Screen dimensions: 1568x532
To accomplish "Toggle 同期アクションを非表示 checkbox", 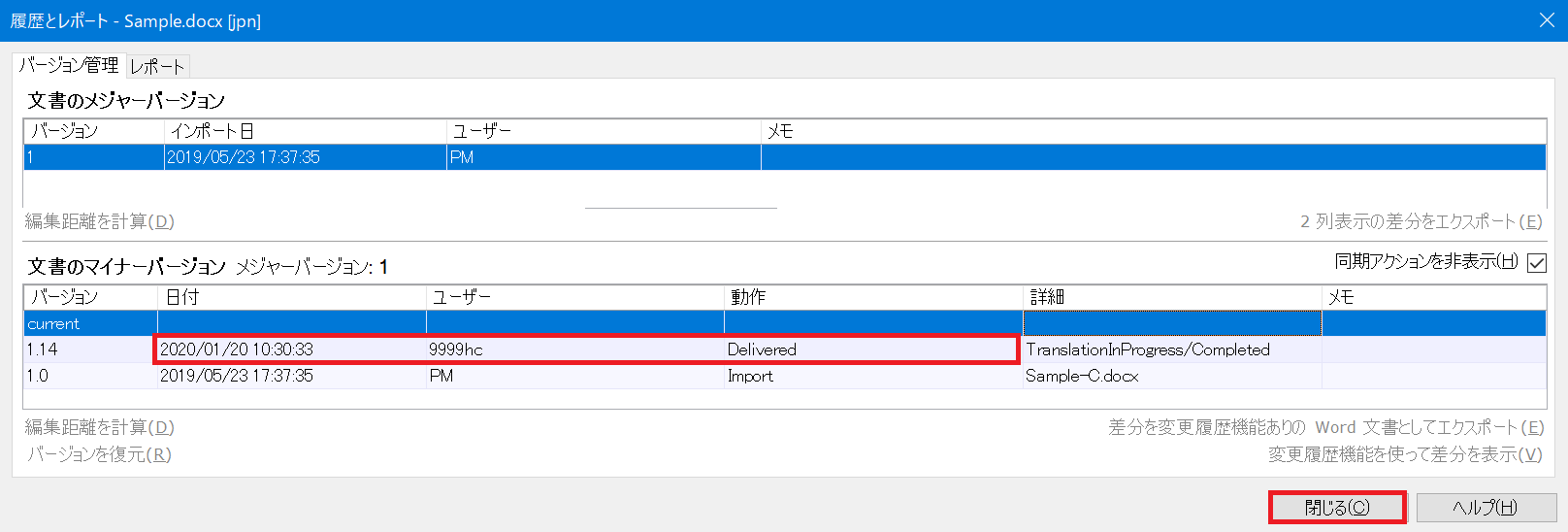I will [x=1537, y=262].
